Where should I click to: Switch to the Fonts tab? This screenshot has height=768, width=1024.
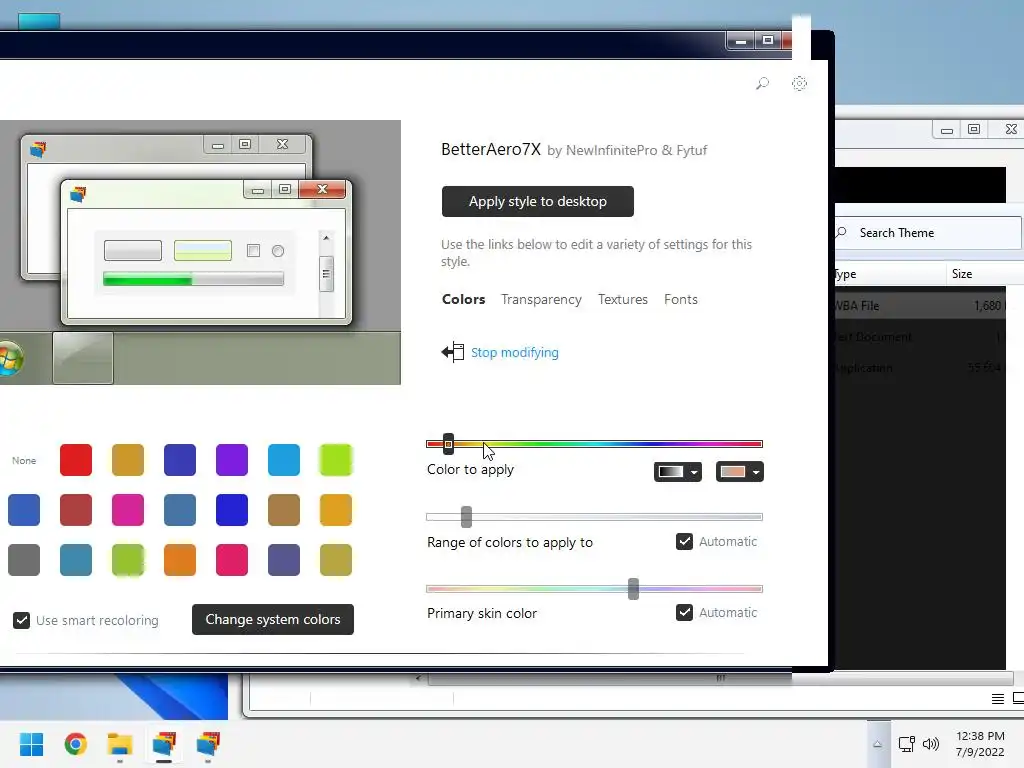tap(680, 299)
